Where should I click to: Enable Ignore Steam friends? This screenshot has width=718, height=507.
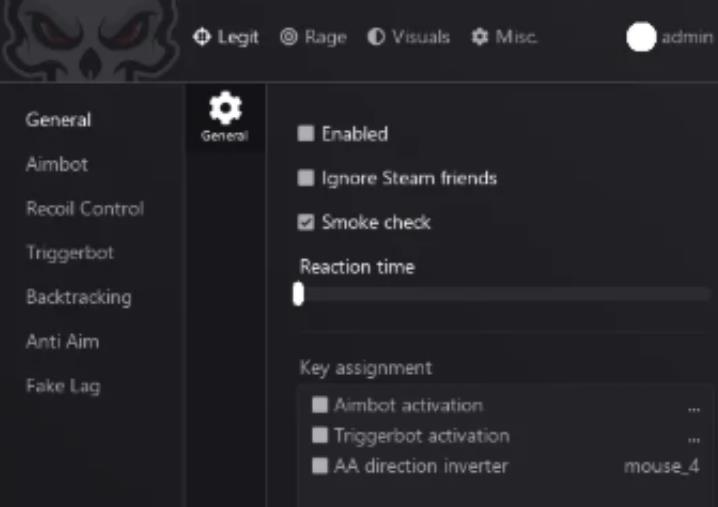[x=306, y=178]
